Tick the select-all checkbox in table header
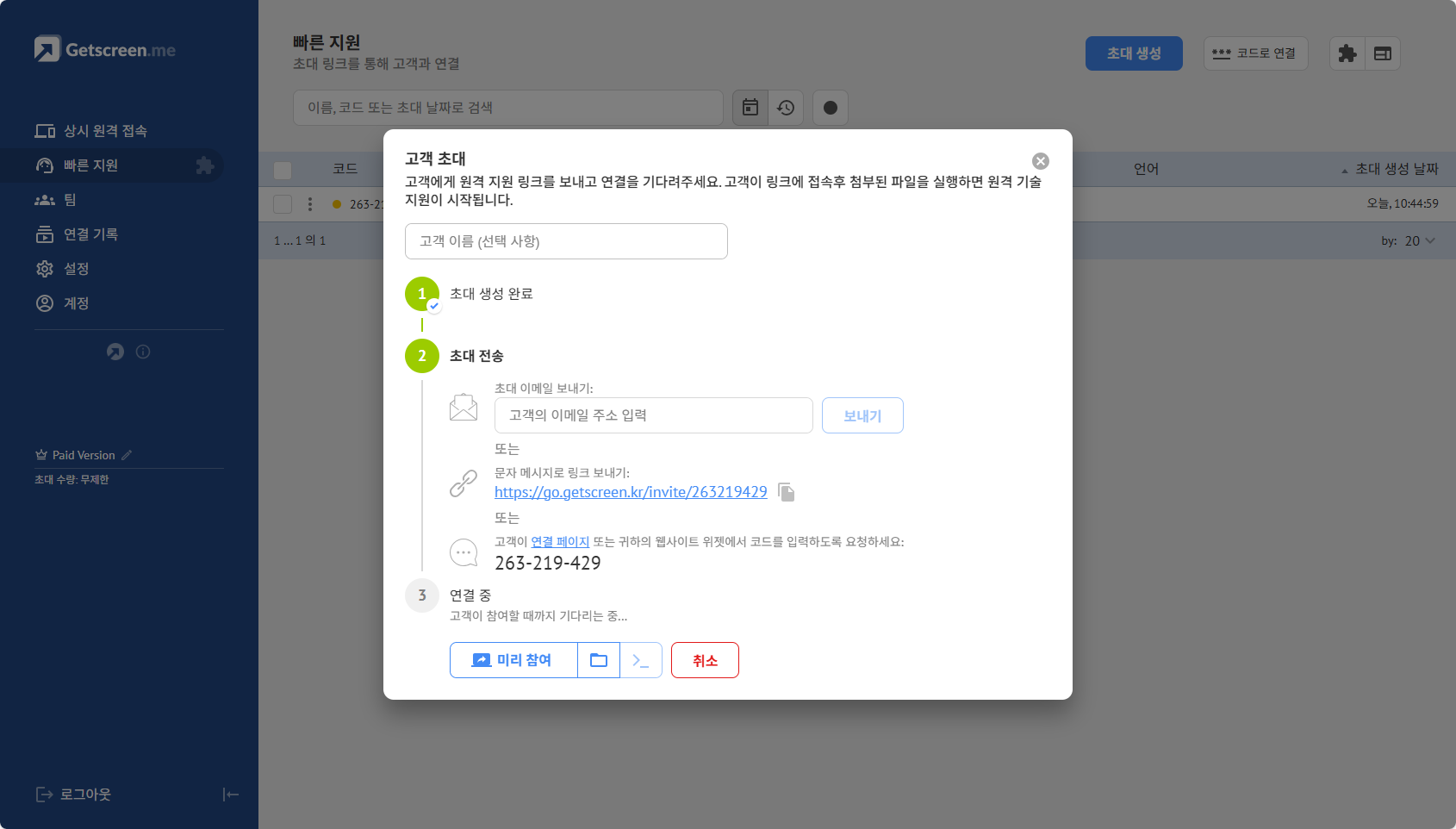This screenshot has height=829, width=1456. [283, 170]
